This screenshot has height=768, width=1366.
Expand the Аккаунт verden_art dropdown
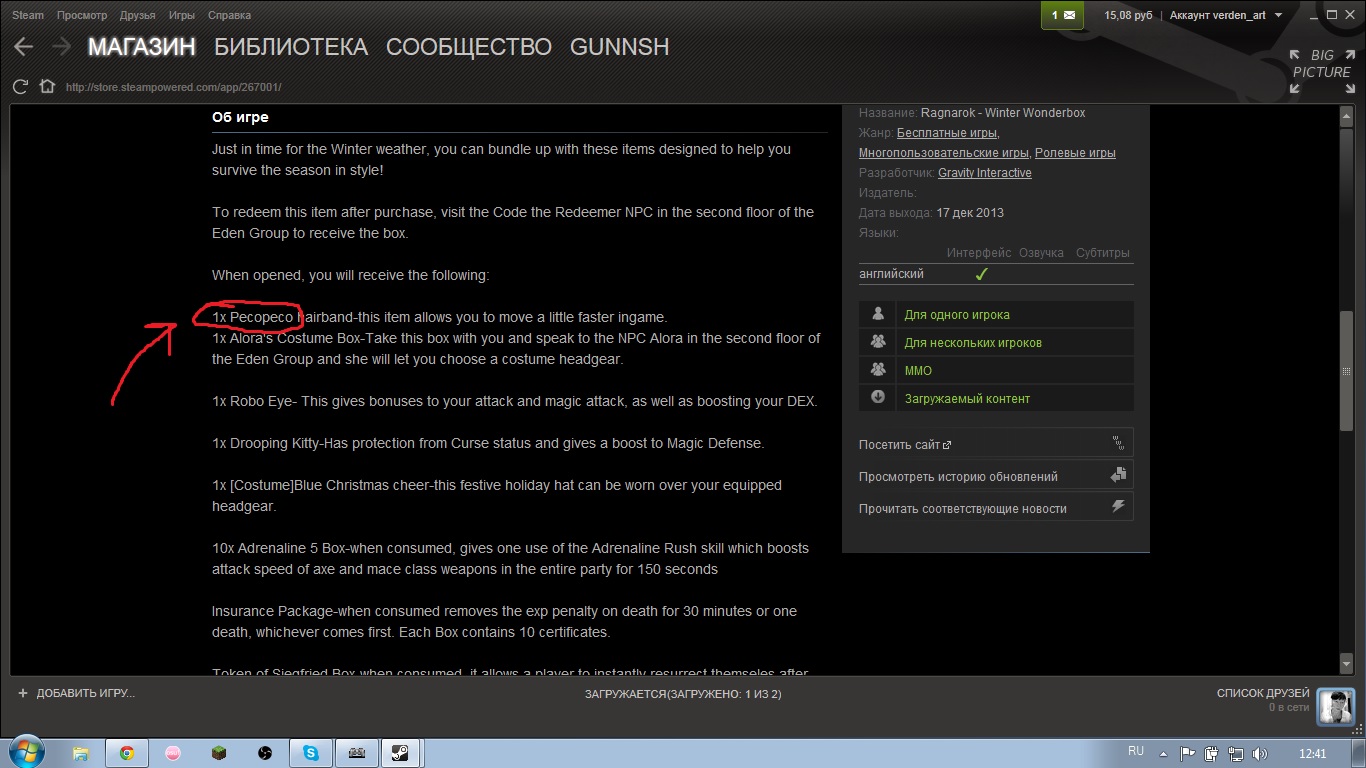1225,15
